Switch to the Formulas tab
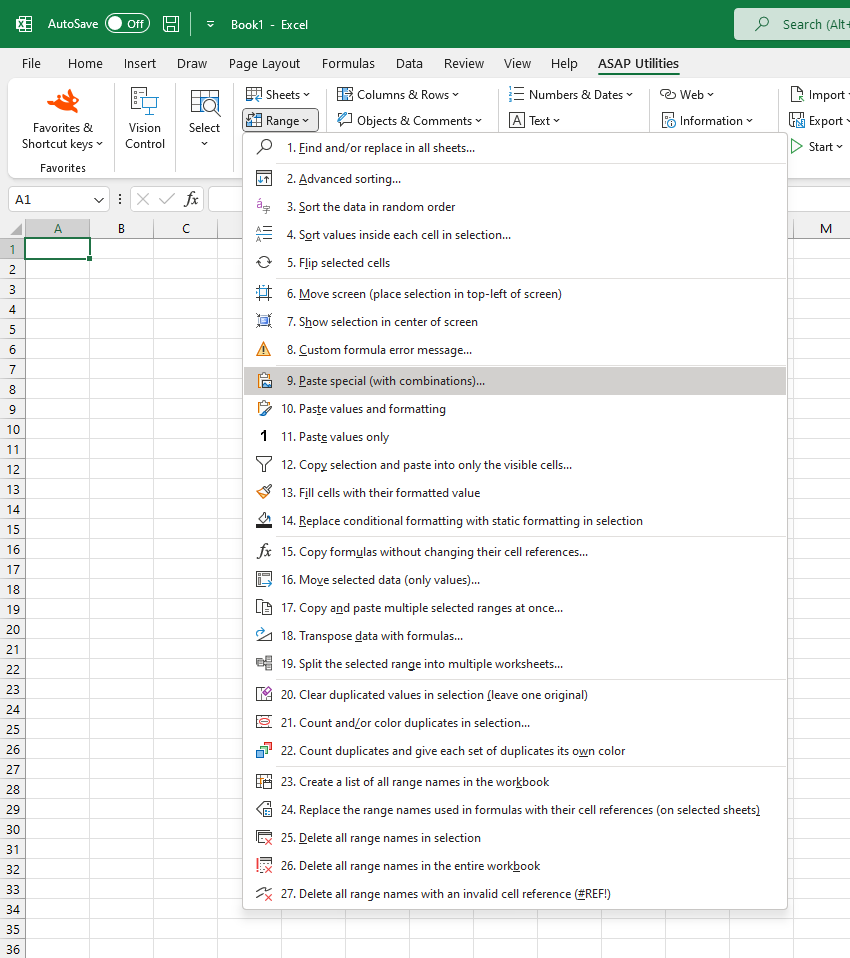 tap(348, 64)
